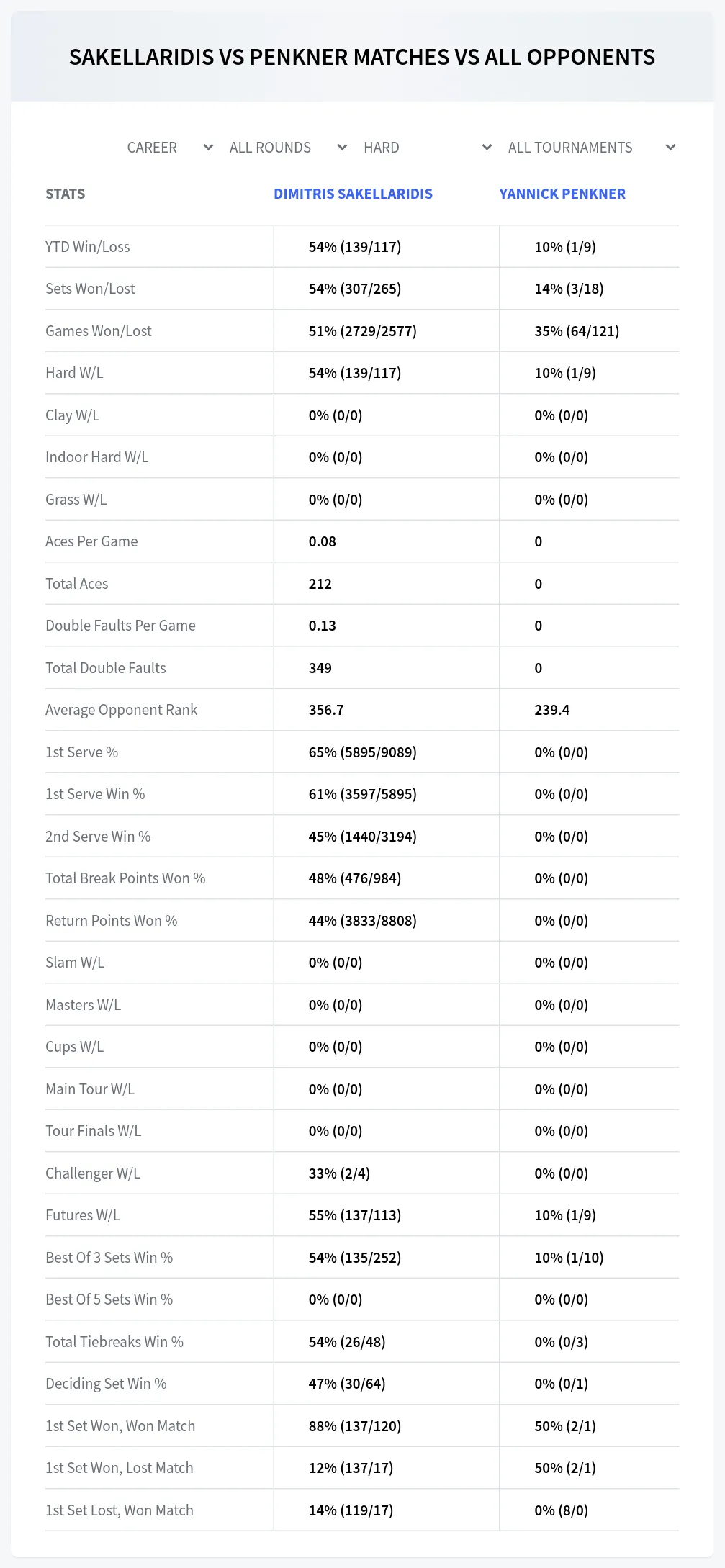The width and height of the screenshot is (725, 1568).
Task: Click the YTD Win/Loss row label
Action: [x=88, y=247]
